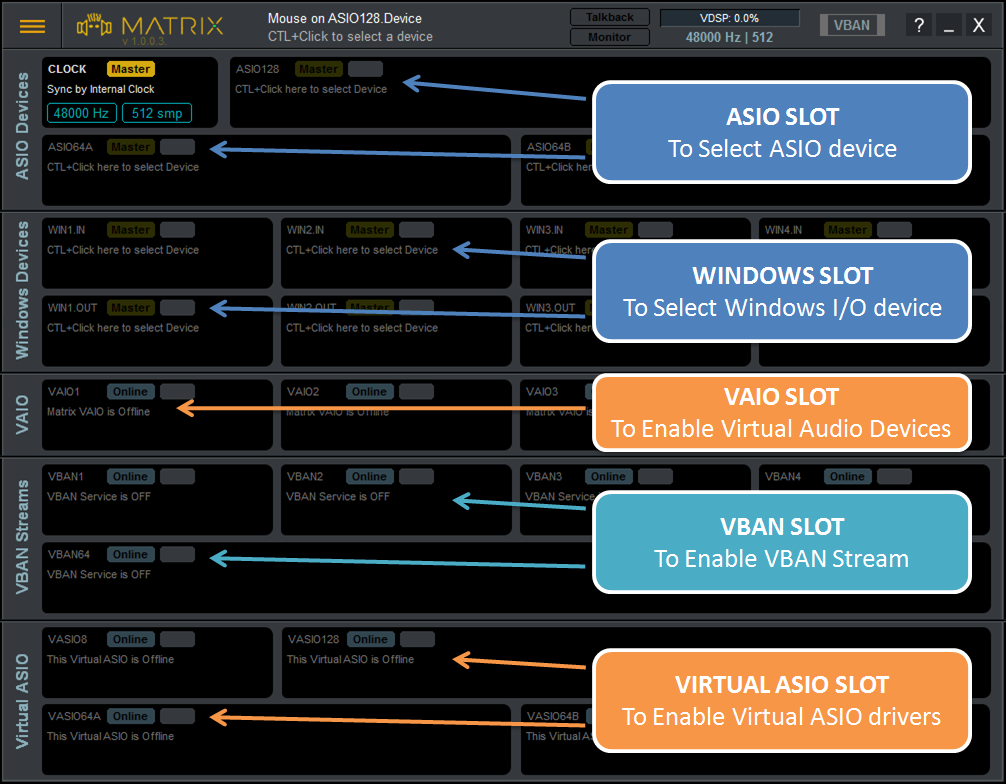This screenshot has width=1006, height=784.
Task: Toggle Master on the ASIO64A slot
Action: (x=131, y=147)
